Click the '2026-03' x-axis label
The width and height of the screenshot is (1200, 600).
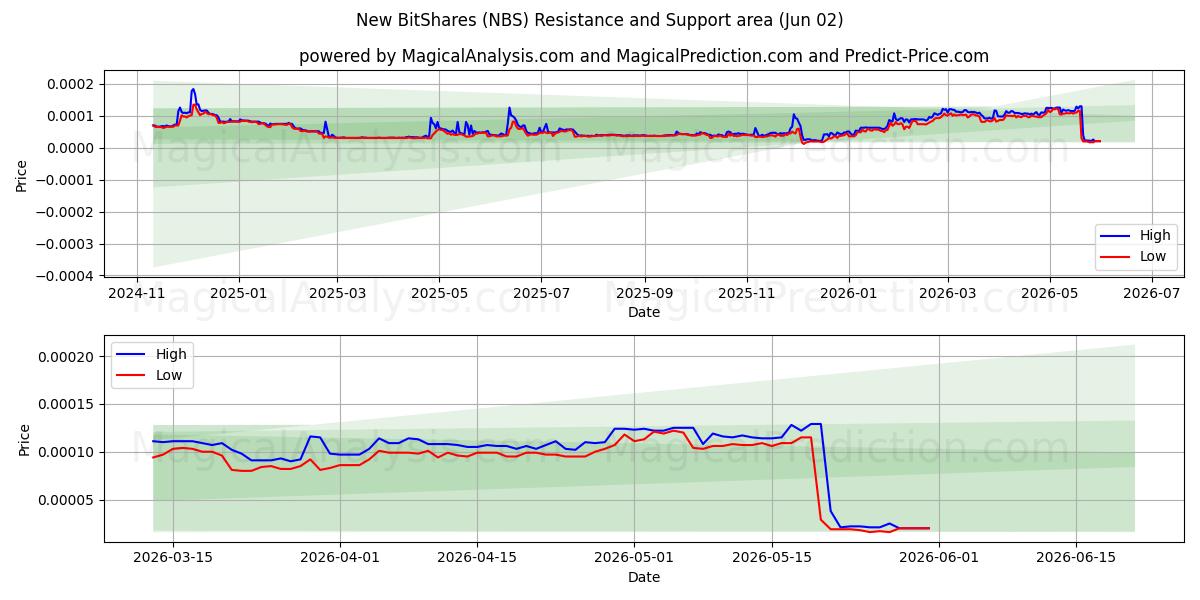(947, 294)
